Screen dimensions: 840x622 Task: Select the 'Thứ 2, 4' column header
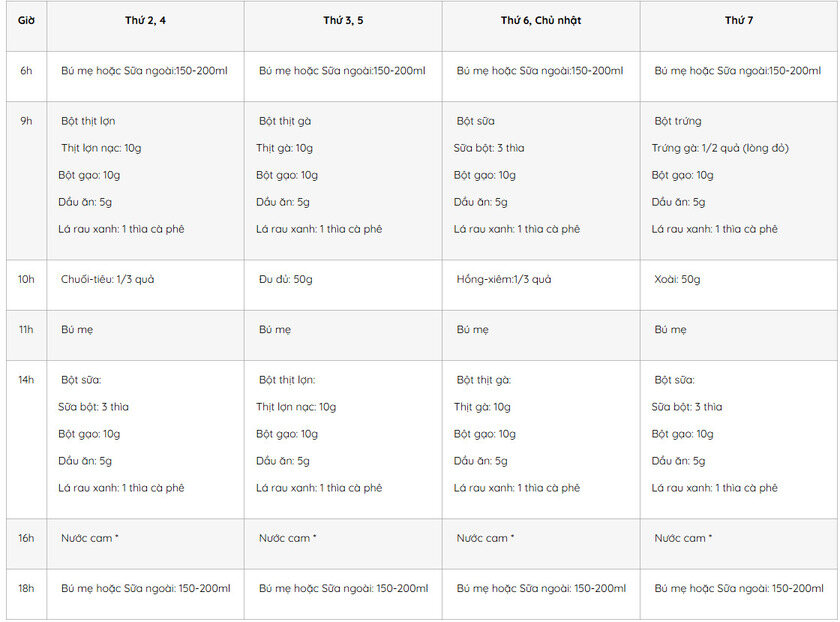[145, 20]
